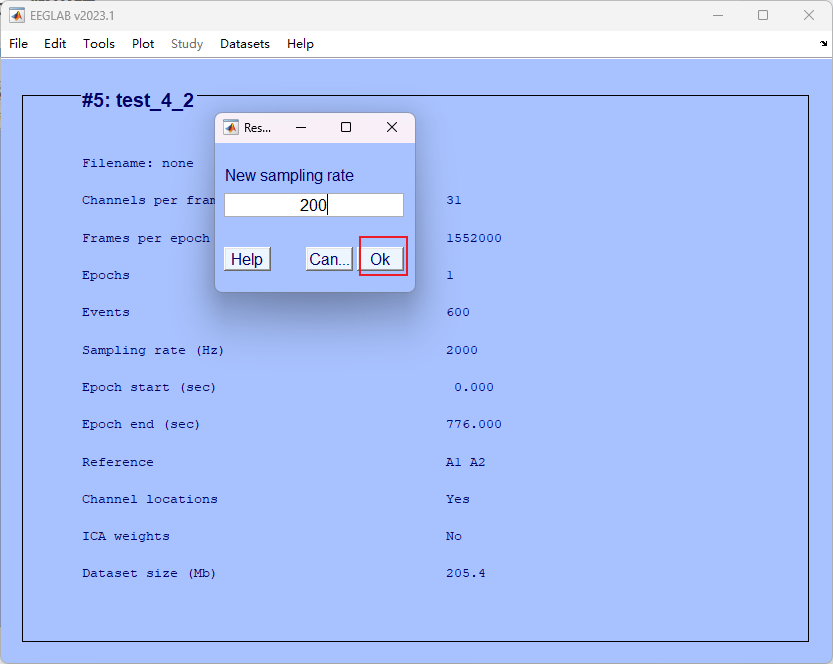Click the Events value 600
The height and width of the screenshot is (664, 833).
(458, 312)
